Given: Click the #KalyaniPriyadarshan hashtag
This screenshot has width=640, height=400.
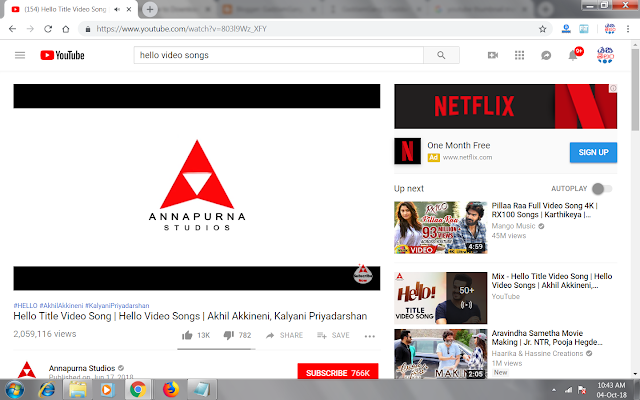Looking at the screenshot, I should (x=117, y=305).
